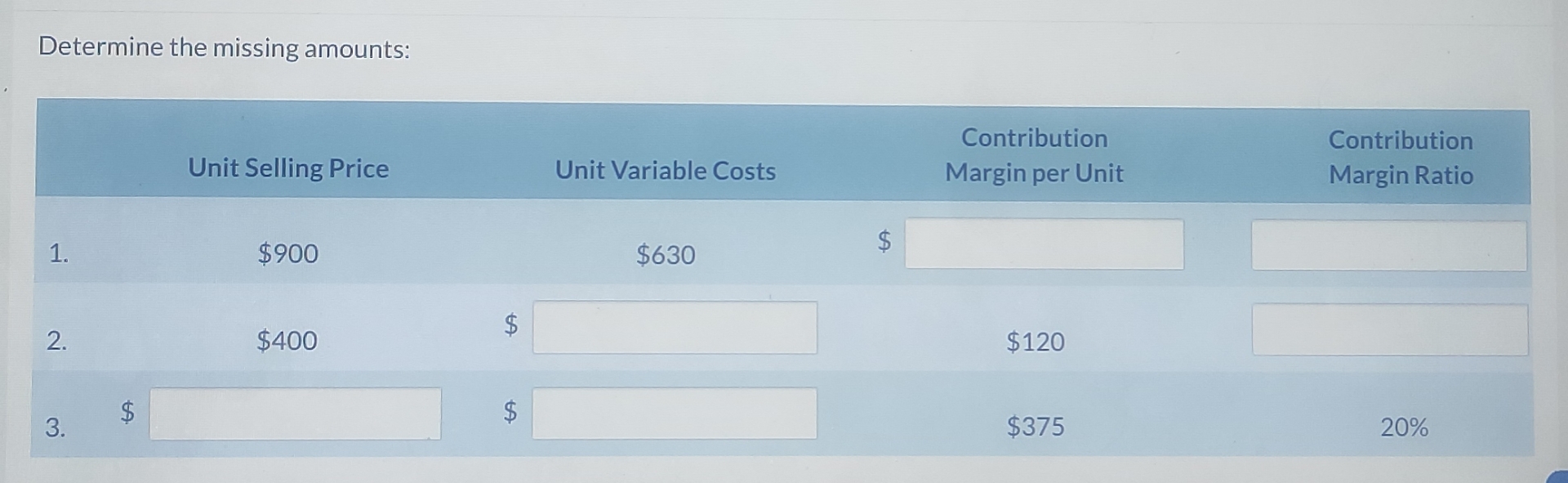This screenshot has height=483, width=1568.
Task: Click the row number 1 label
Action: (57, 255)
